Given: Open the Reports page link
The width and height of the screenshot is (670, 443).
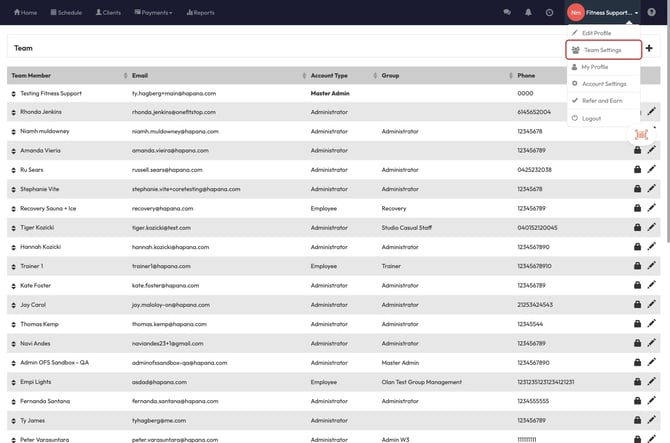Looking at the screenshot, I should (200, 12).
